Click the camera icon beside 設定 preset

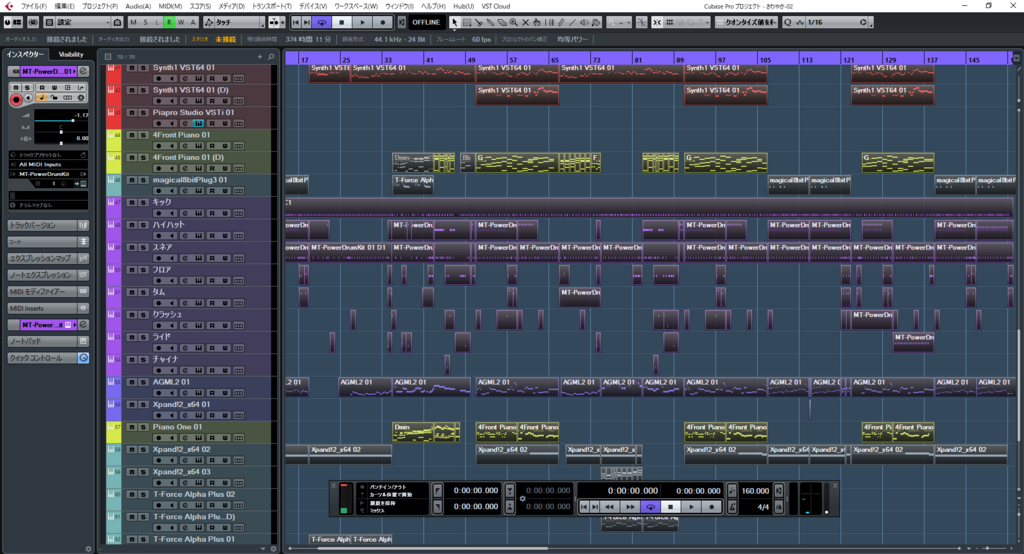pyautogui.click(x=118, y=22)
